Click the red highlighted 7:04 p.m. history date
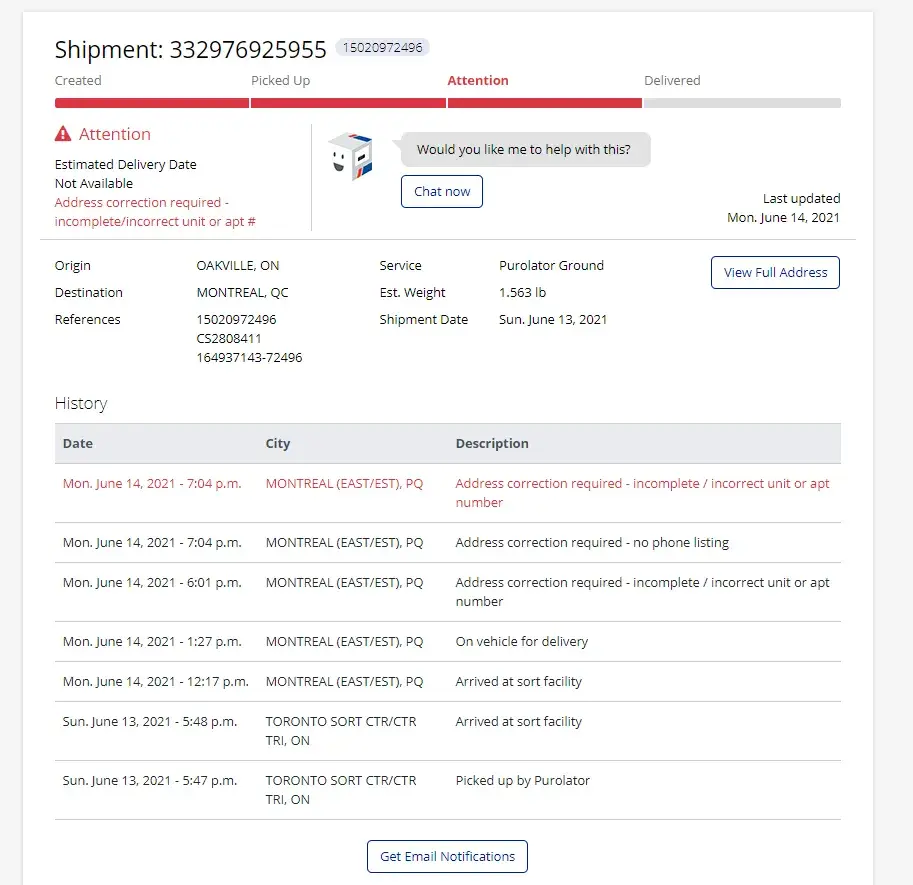 [152, 484]
